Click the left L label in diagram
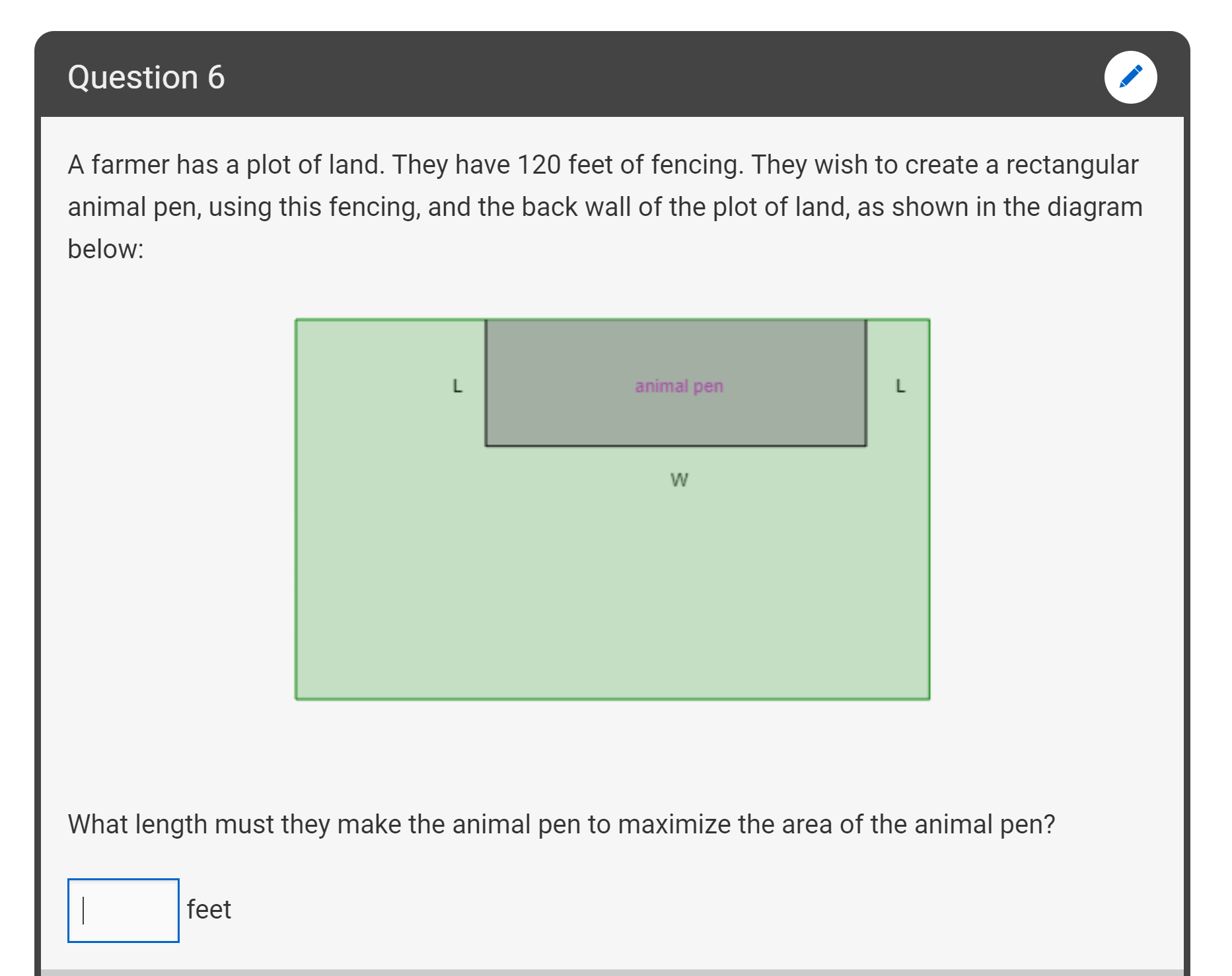The image size is (1232, 976). pyautogui.click(x=457, y=386)
